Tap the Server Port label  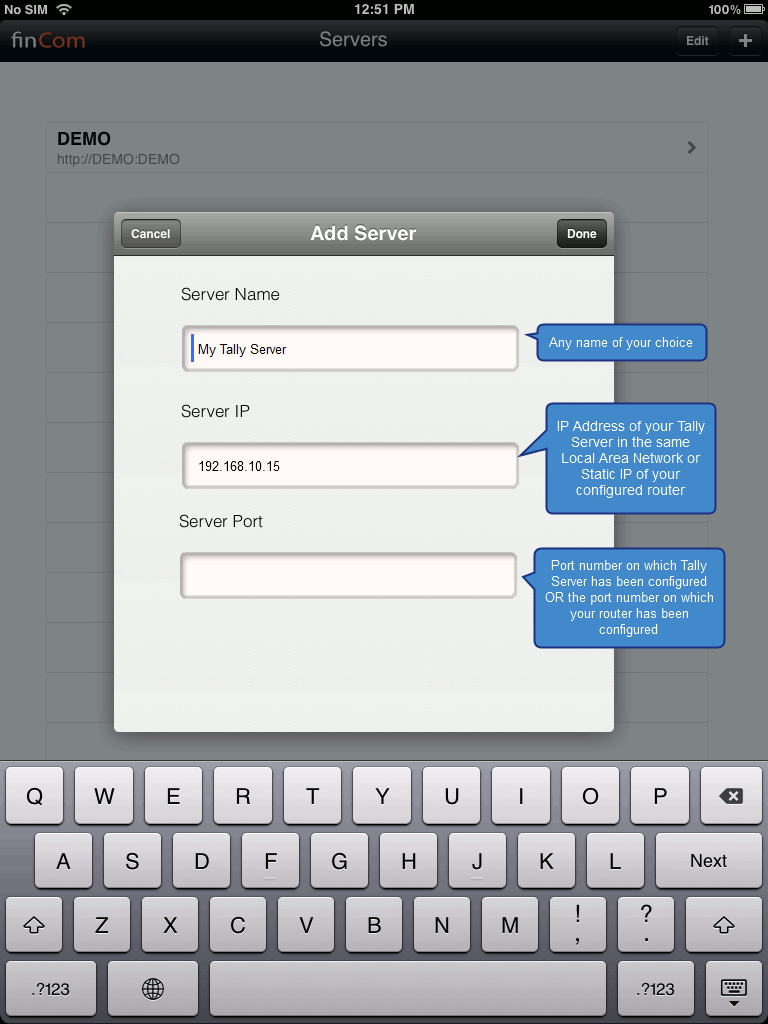(221, 521)
